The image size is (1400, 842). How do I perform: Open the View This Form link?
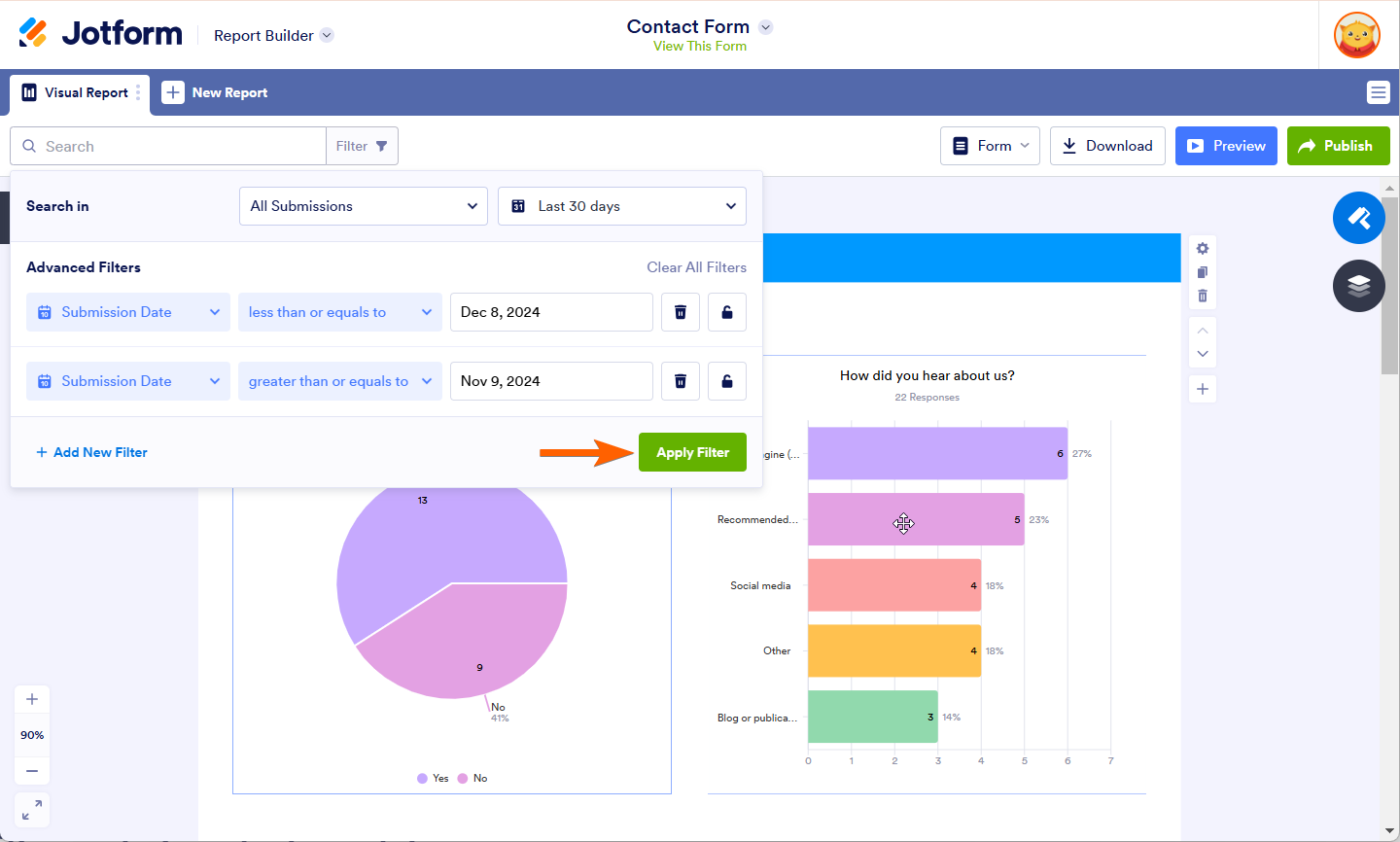700,46
